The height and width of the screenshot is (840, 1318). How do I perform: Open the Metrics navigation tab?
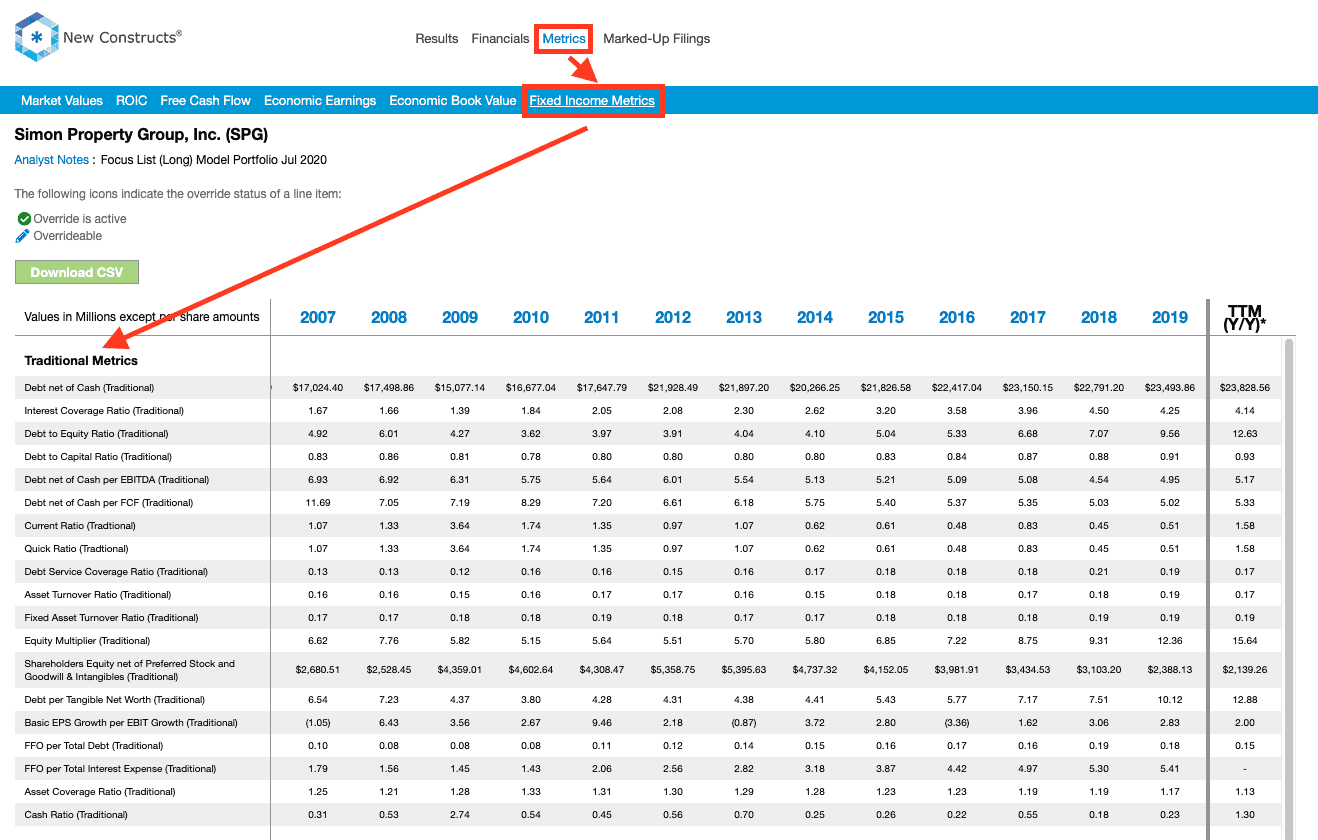click(x=563, y=38)
